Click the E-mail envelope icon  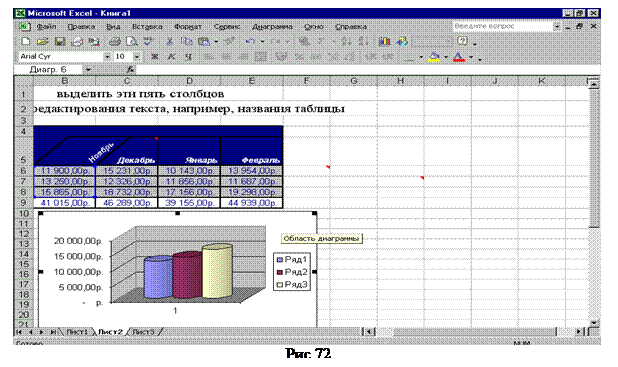tap(77, 41)
